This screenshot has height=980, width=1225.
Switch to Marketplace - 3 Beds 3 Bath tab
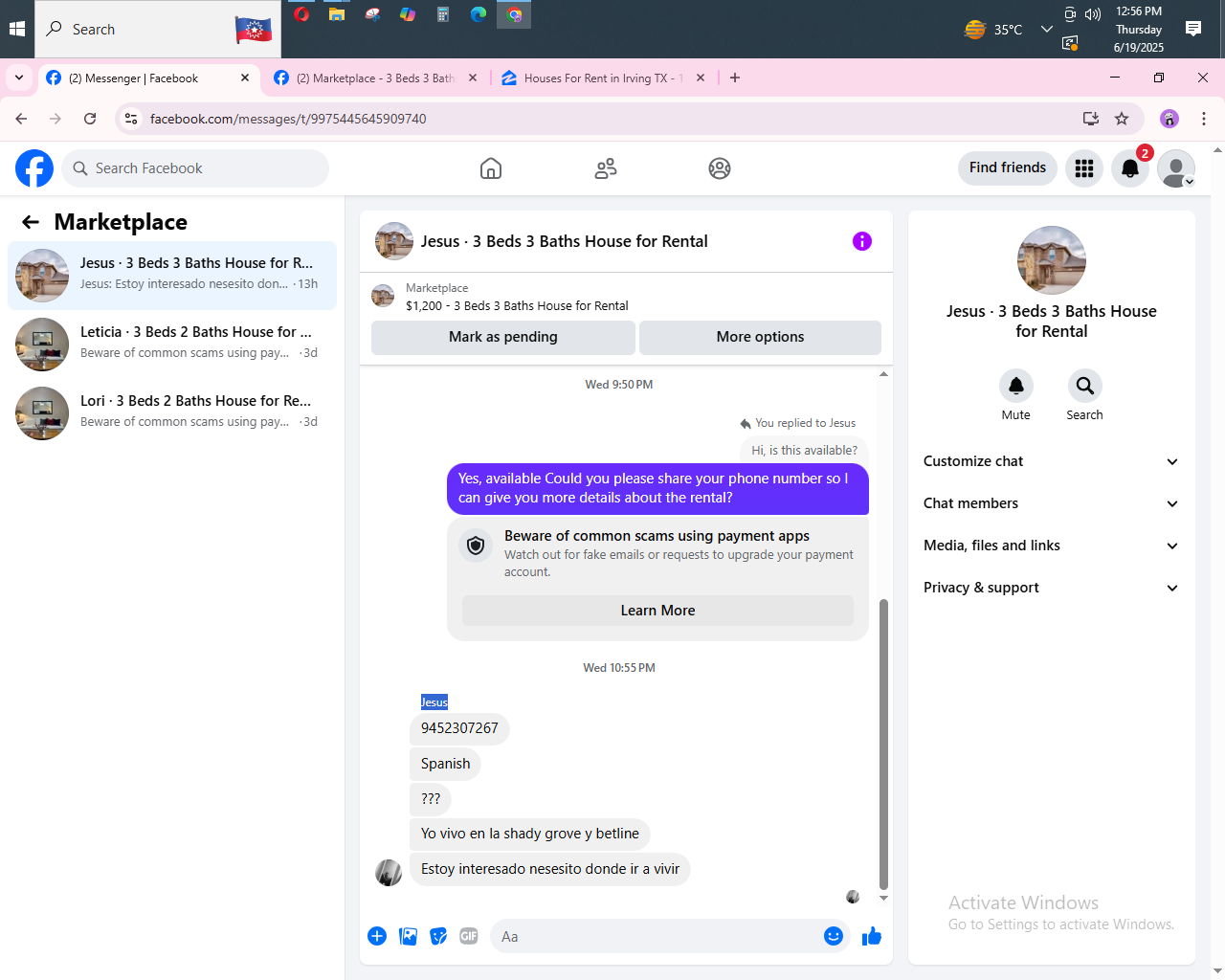tap(375, 78)
